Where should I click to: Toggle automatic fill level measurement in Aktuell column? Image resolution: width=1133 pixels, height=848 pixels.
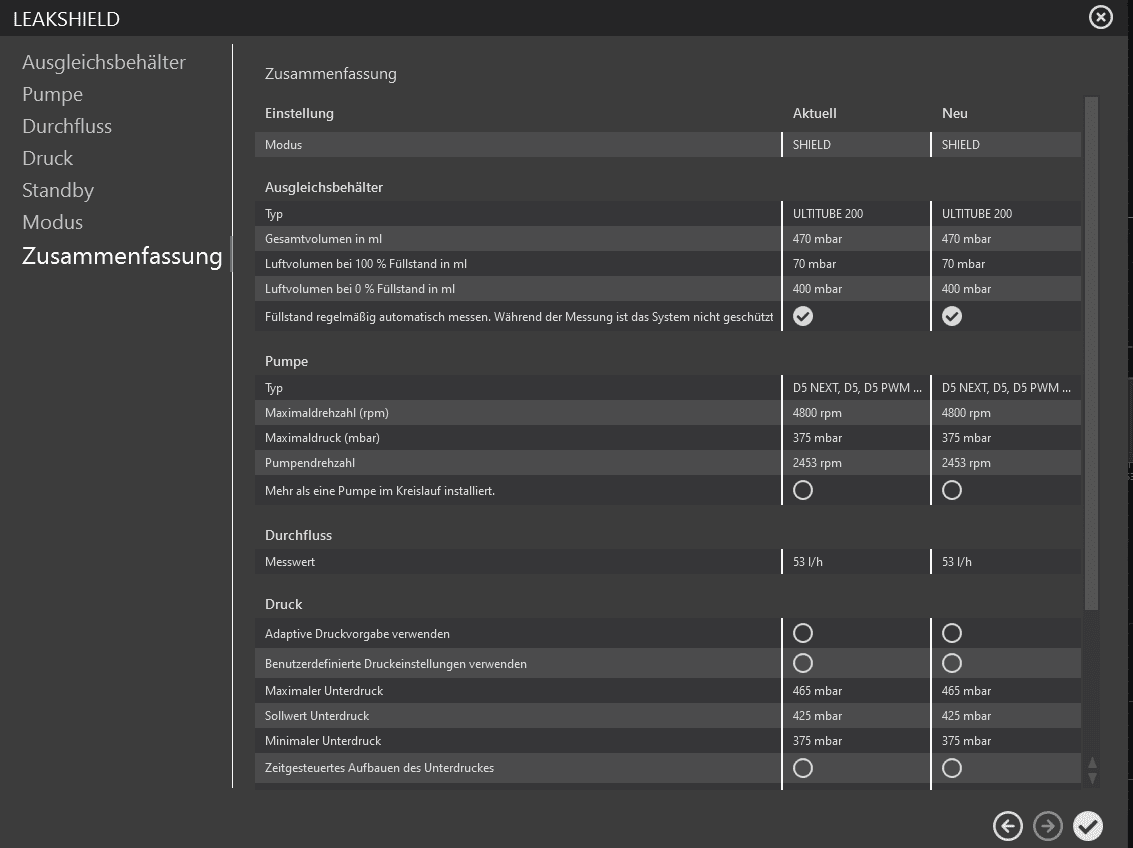click(x=803, y=316)
